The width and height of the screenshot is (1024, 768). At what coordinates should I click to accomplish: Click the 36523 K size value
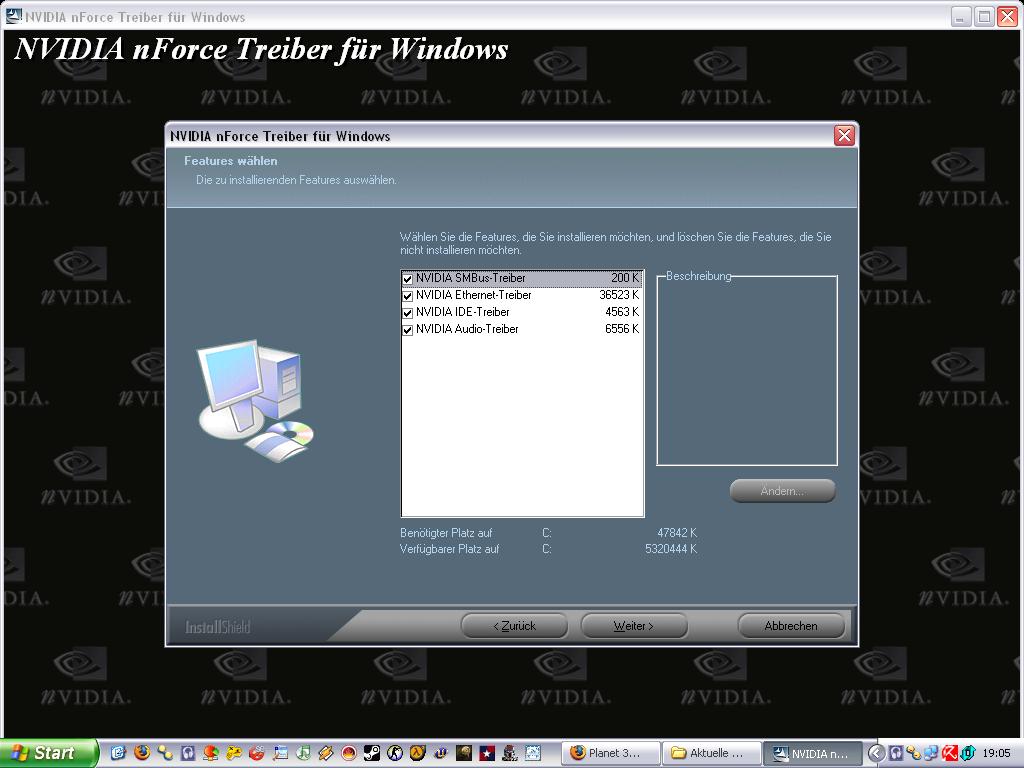pyautogui.click(x=619, y=295)
